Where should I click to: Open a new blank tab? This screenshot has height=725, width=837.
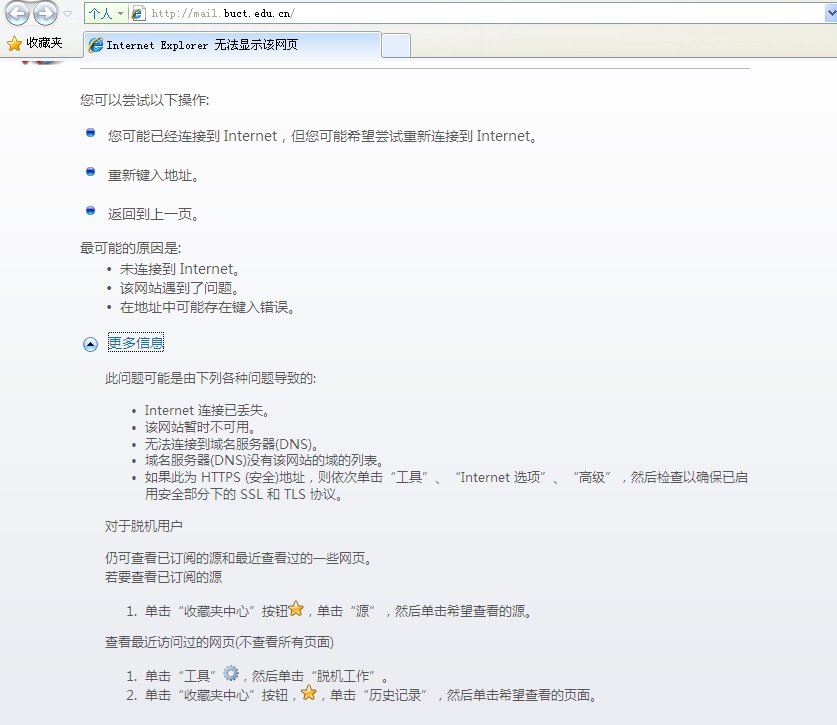coord(396,45)
